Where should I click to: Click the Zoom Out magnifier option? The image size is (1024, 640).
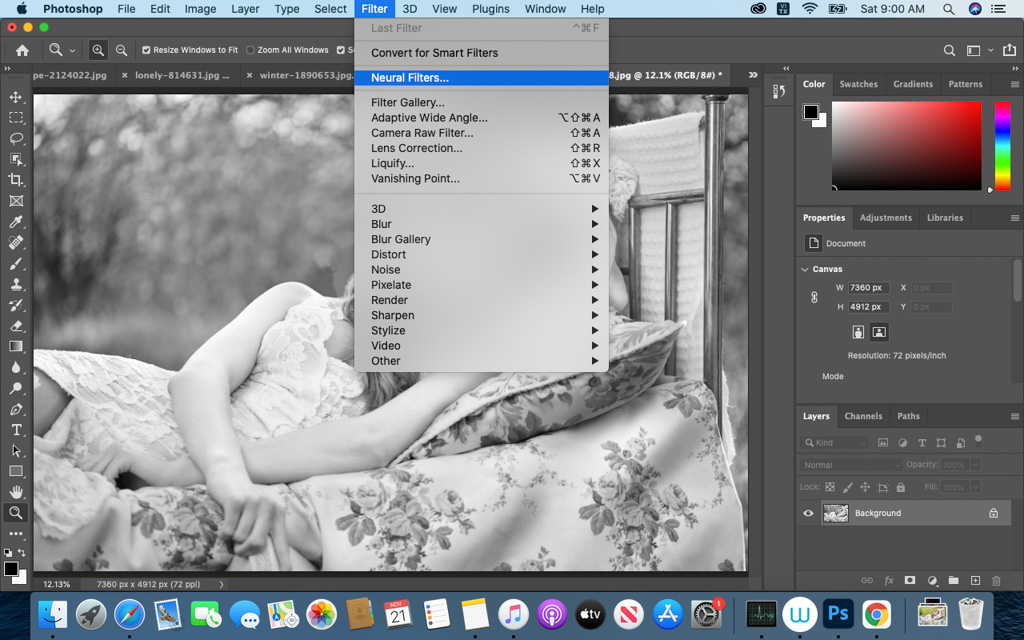pos(121,50)
